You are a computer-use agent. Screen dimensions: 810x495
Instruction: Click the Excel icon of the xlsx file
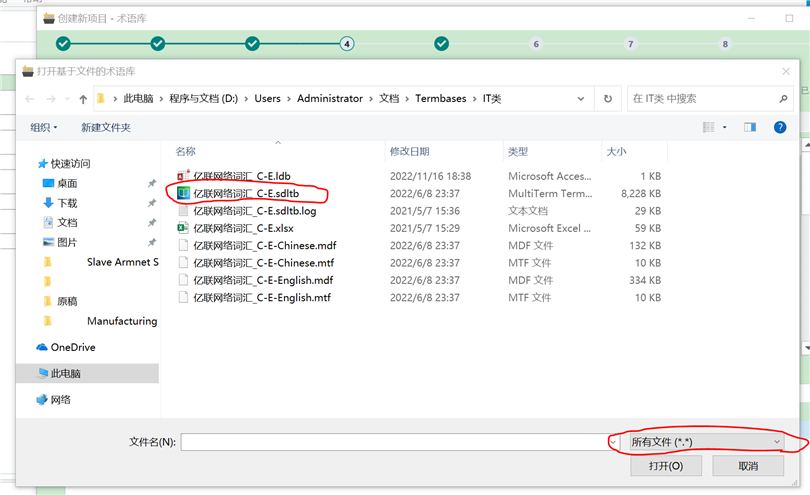[x=183, y=228]
